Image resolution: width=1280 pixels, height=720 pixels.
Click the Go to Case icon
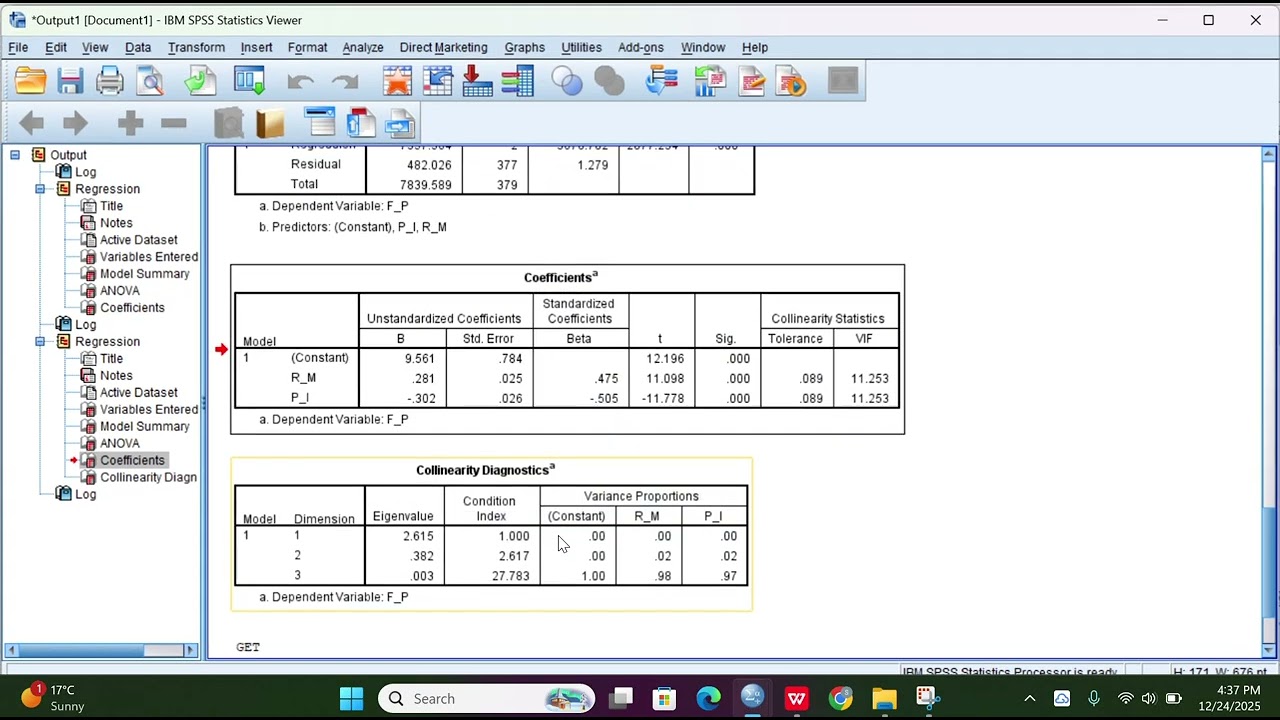[437, 81]
